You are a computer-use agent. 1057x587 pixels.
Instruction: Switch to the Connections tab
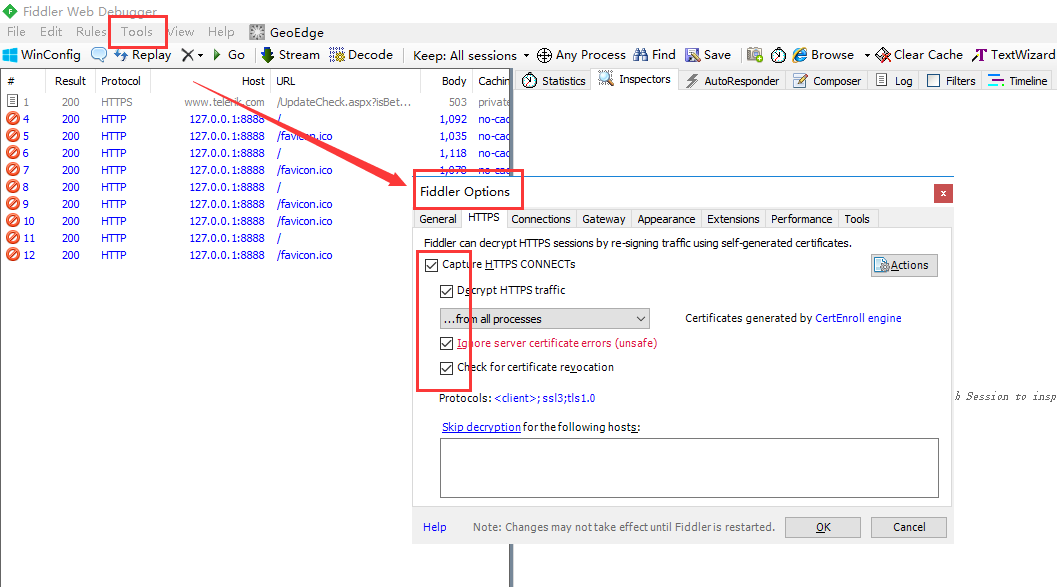coord(541,219)
